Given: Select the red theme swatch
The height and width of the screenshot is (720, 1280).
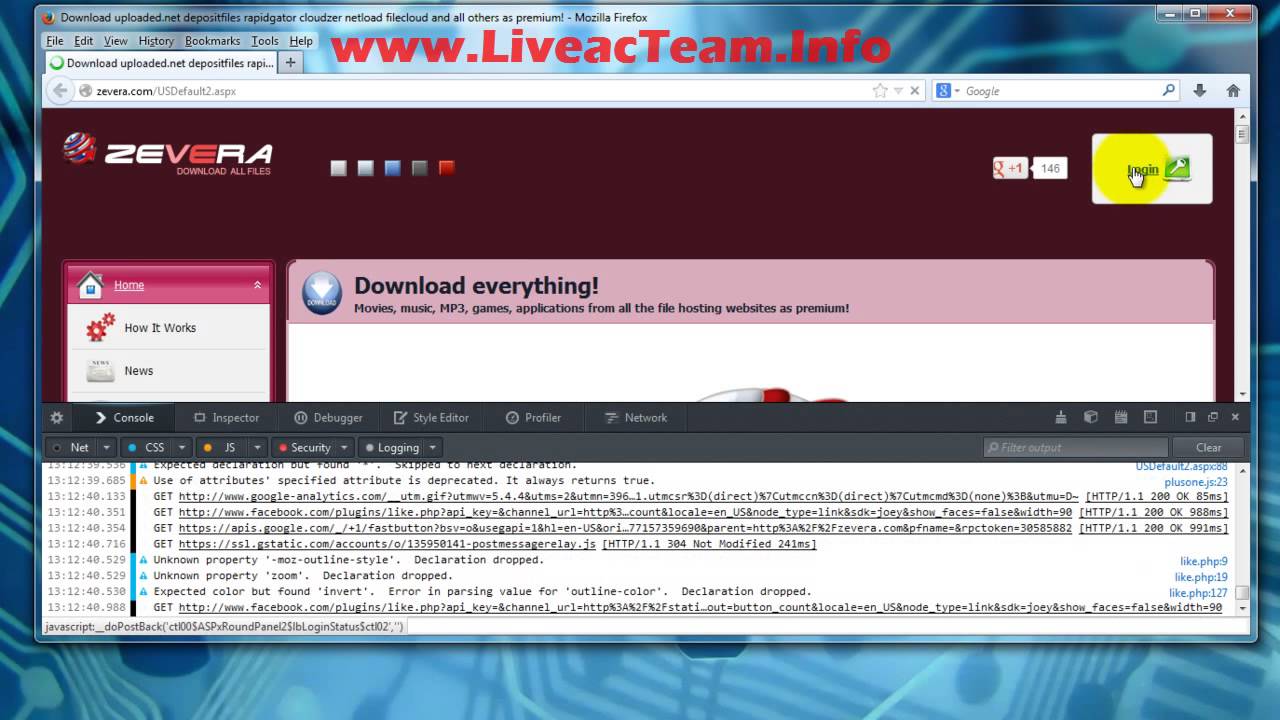Looking at the screenshot, I should tap(447, 168).
